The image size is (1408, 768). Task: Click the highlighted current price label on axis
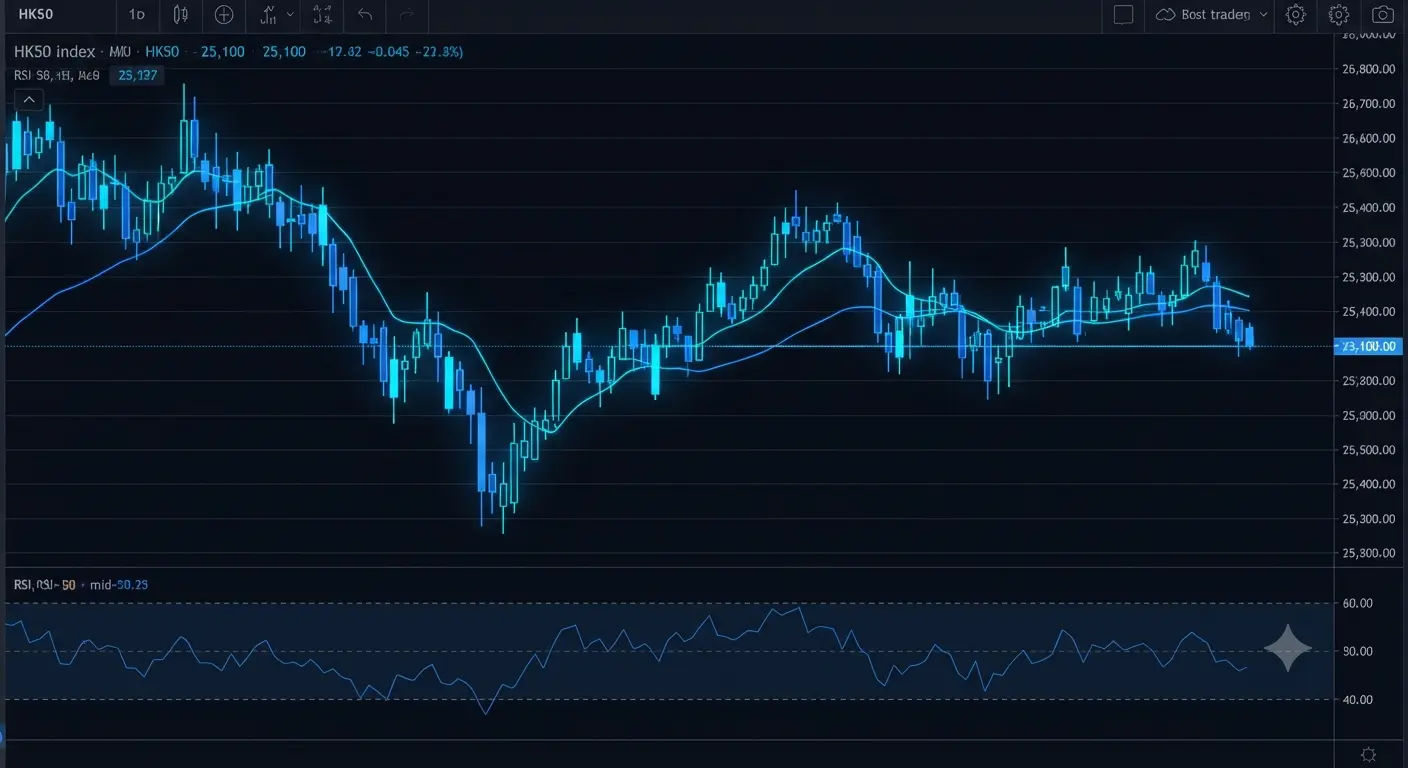[1368, 347]
